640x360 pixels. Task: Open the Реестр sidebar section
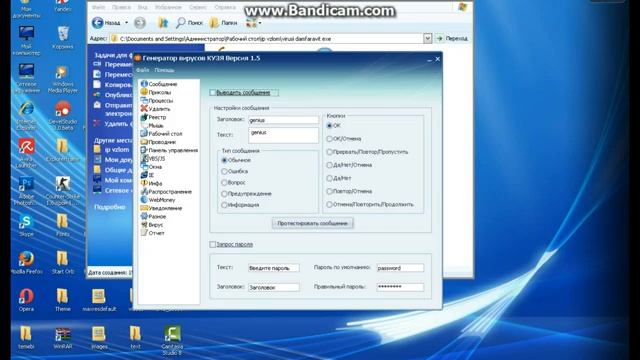153,117
